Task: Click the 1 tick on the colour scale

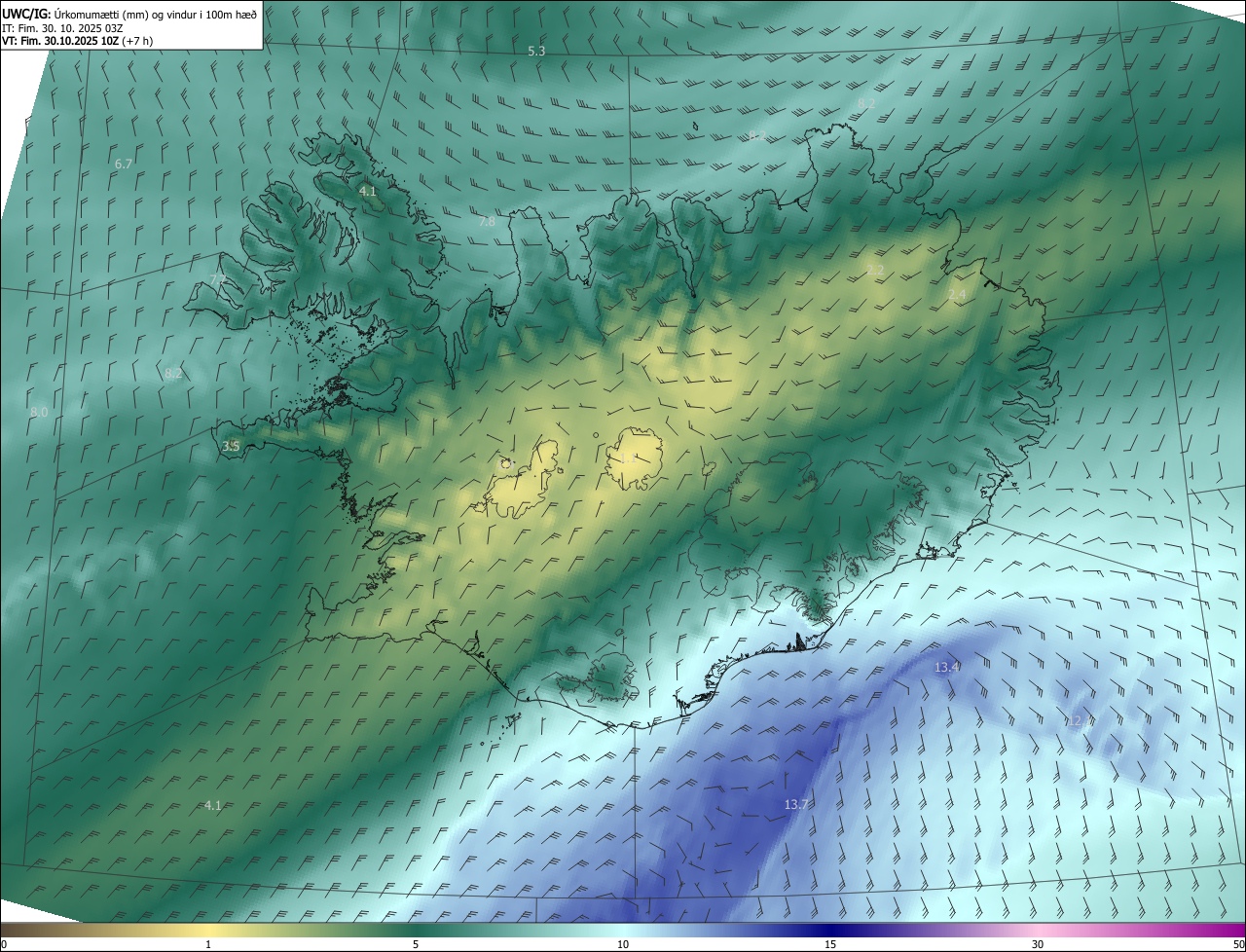Action: [208, 944]
